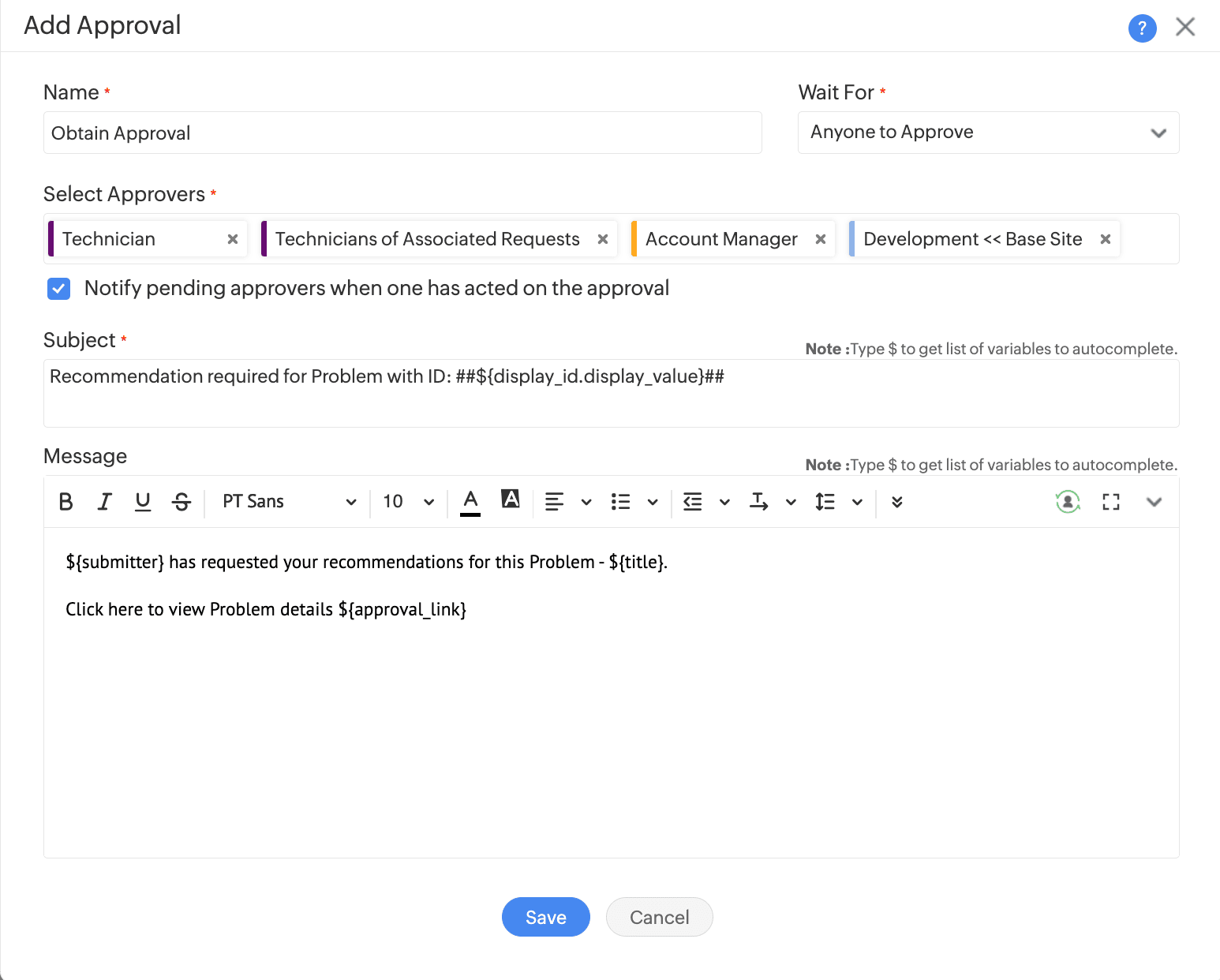Image resolution: width=1220 pixels, height=980 pixels.
Task: Click the underline formatting icon
Action: [143, 502]
